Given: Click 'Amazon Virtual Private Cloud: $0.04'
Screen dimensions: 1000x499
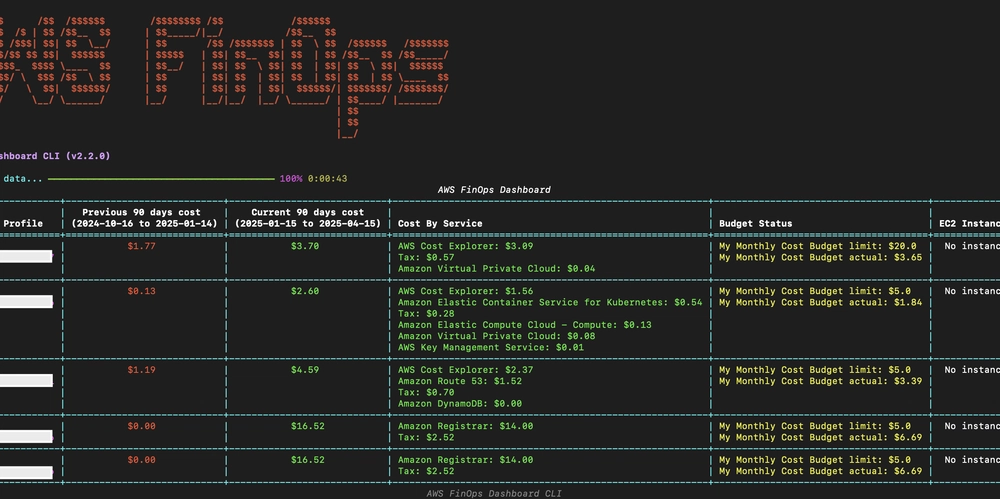Looking at the screenshot, I should point(497,269).
